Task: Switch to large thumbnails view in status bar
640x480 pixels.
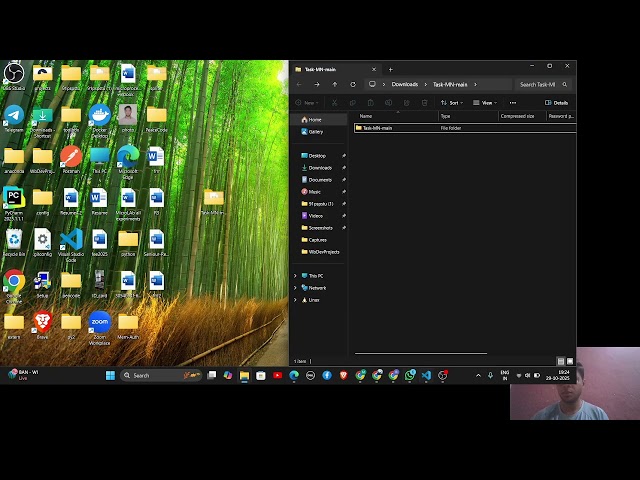Action: [x=570, y=361]
